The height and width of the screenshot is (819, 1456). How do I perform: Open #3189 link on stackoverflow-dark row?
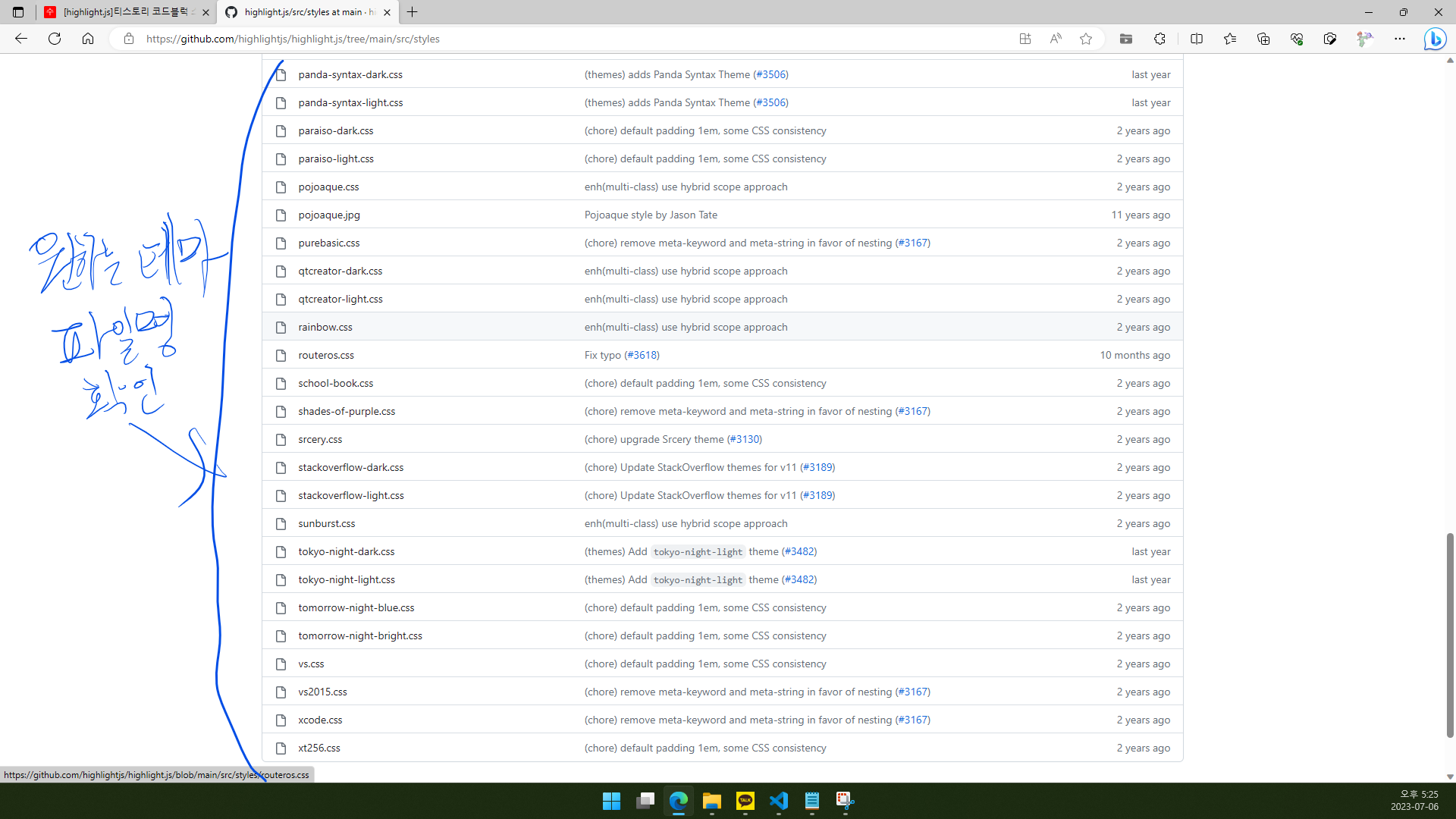tap(817, 467)
